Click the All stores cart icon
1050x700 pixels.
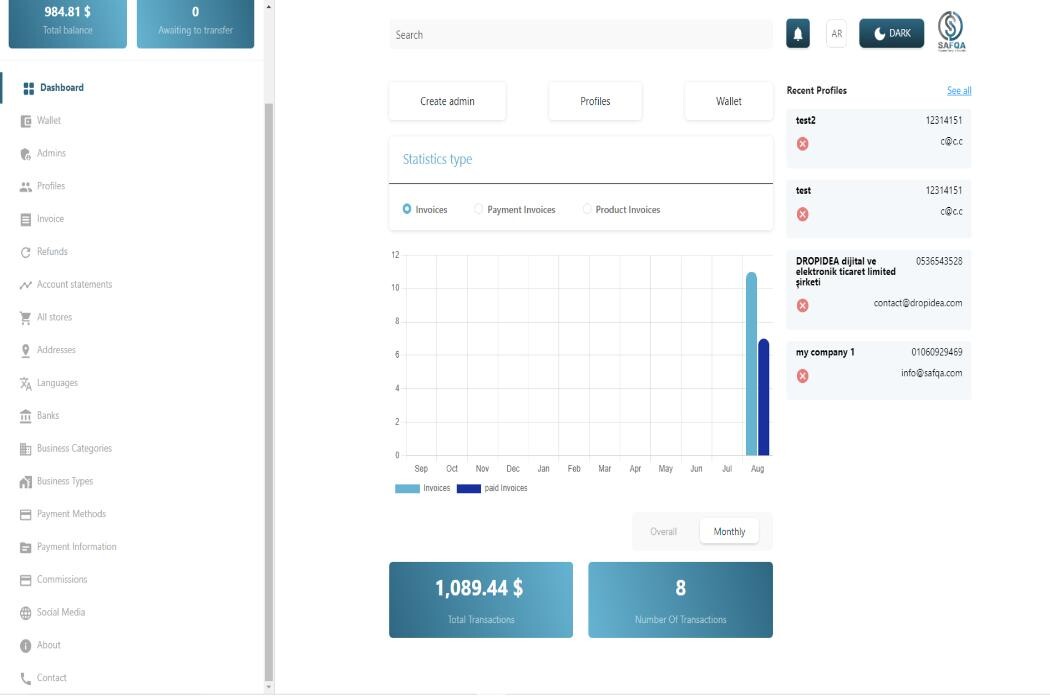26,318
